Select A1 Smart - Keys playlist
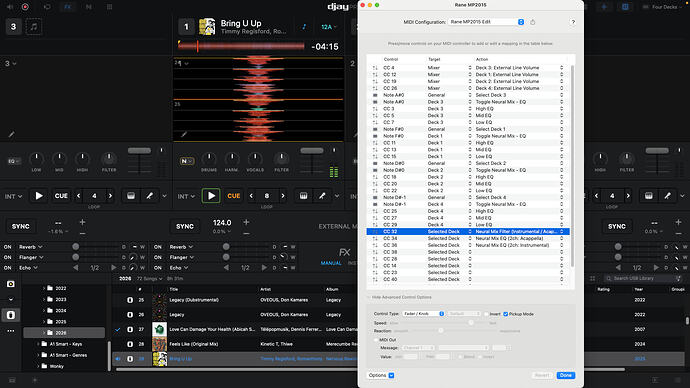The height and width of the screenshot is (388, 690). click(x=66, y=344)
